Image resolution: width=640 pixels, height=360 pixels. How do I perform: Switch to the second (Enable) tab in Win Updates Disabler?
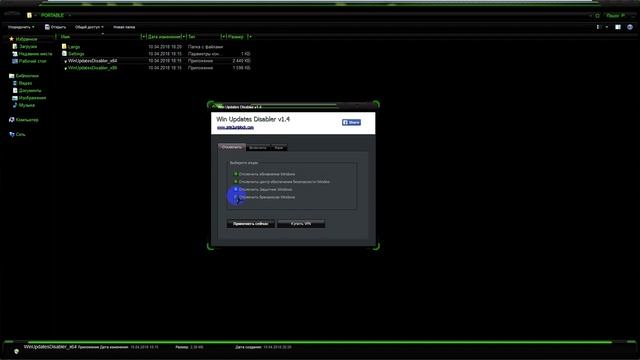[x=258, y=148]
